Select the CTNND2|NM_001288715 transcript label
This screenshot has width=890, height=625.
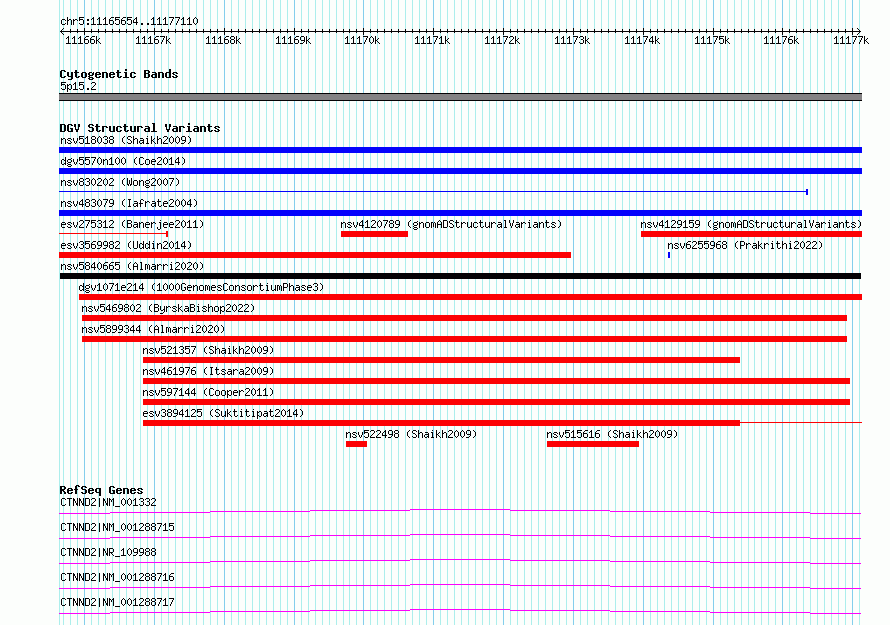click(117, 527)
